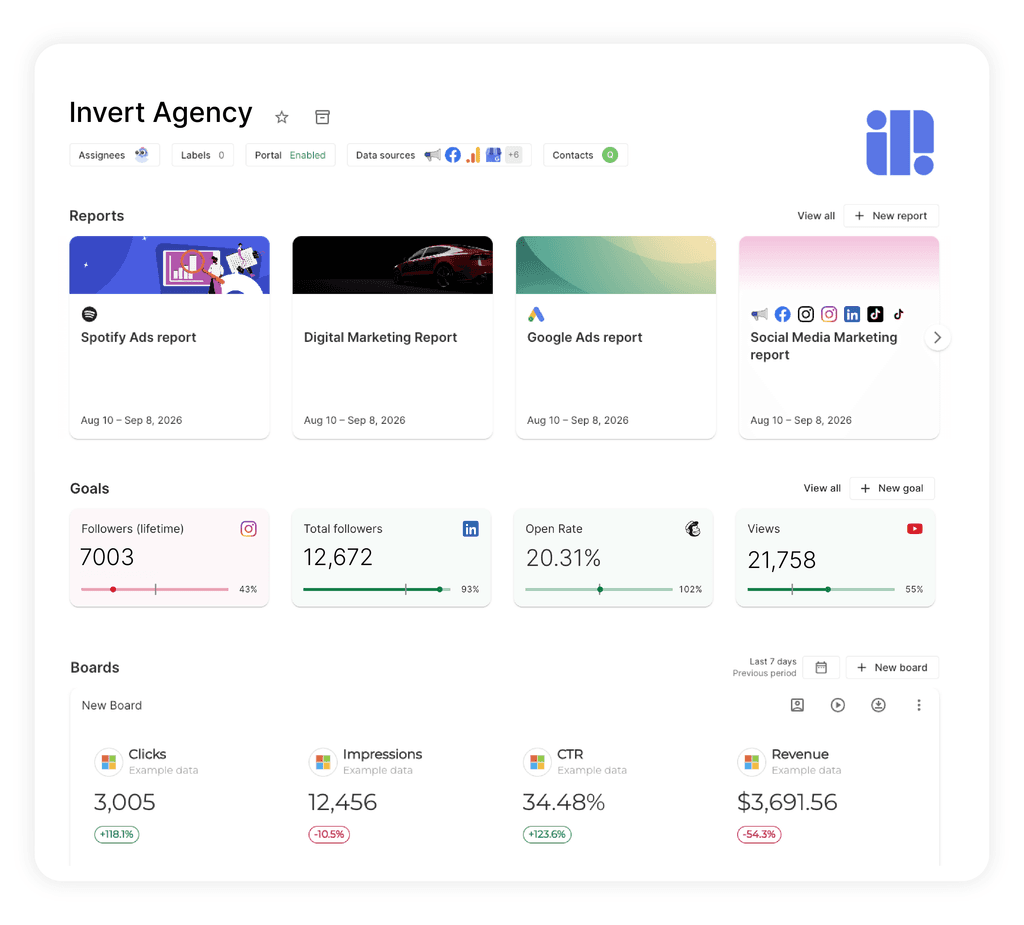1024x925 pixels.
Task: Play the New Board presentation
Action: pos(838,705)
